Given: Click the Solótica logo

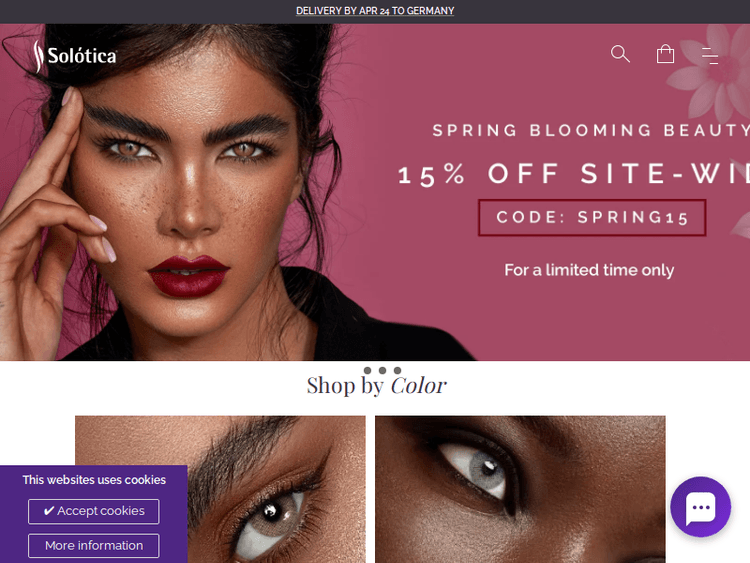Looking at the screenshot, I should point(75,56).
